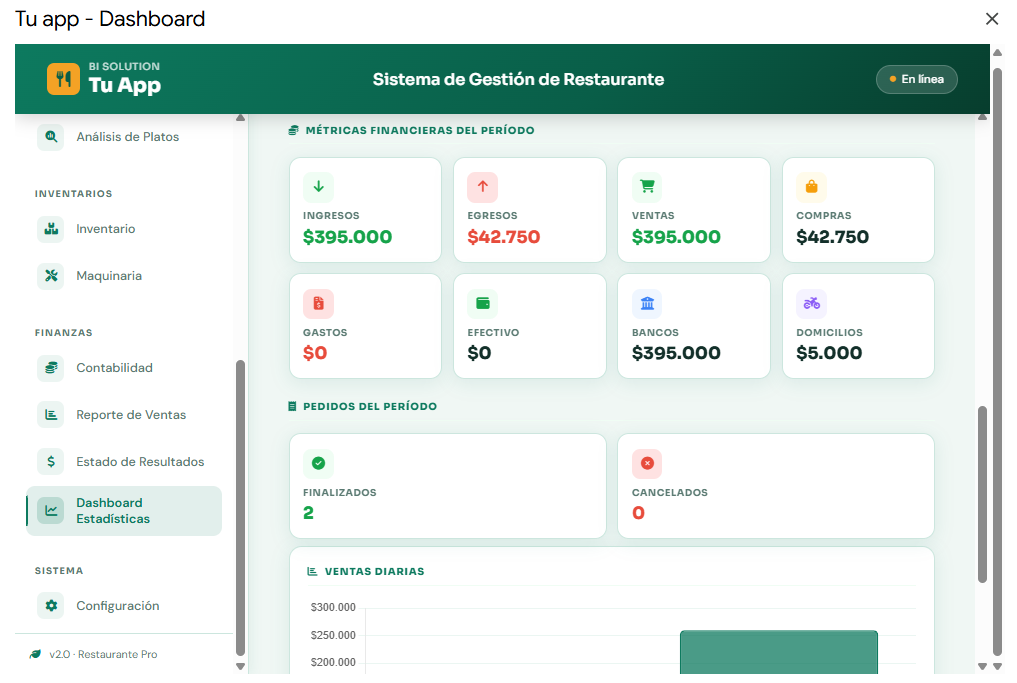The height and width of the screenshot is (683, 1017).
Task: Click the green down-arrow Ingresos icon
Action: click(318, 187)
